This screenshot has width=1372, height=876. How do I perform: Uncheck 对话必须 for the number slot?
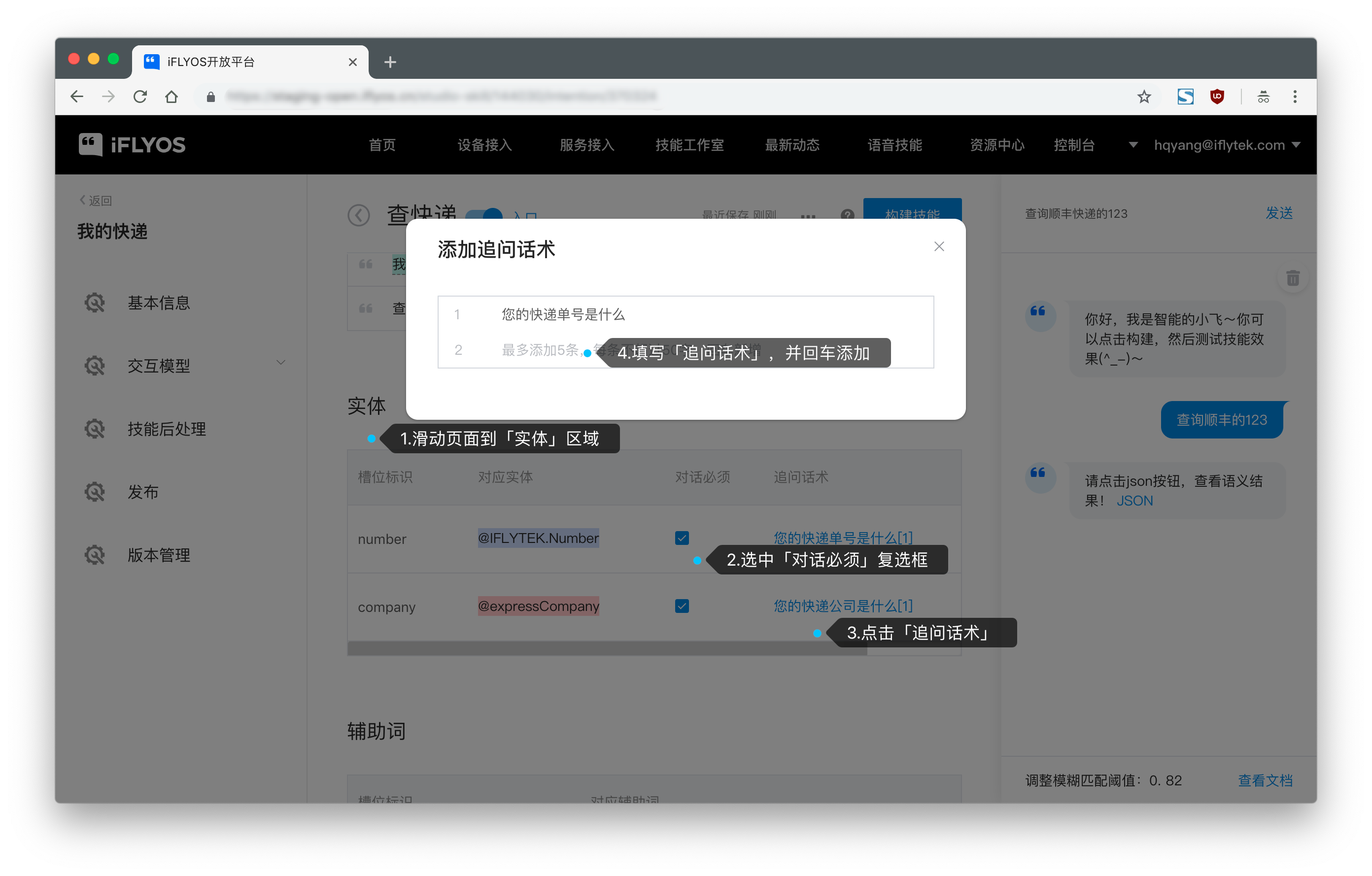(x=682, y=538)
